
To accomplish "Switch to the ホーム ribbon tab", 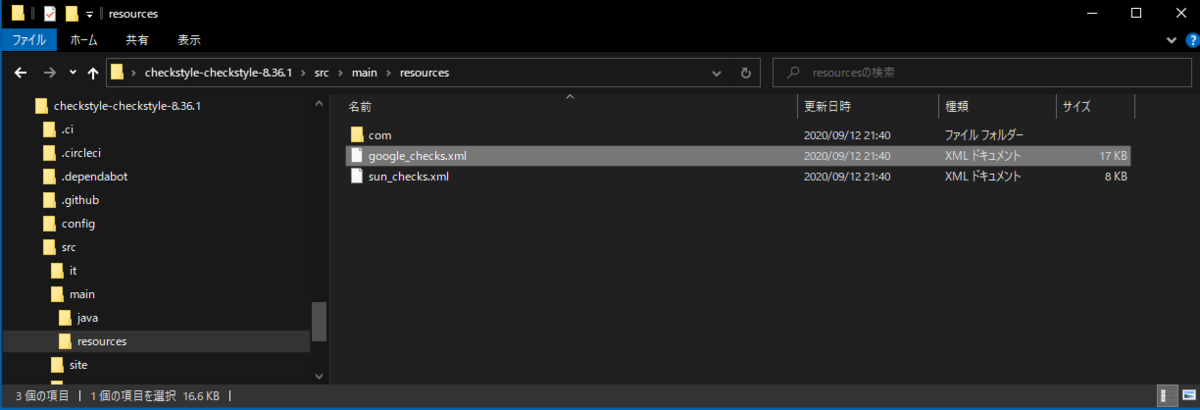I will (x=84, y=40).
